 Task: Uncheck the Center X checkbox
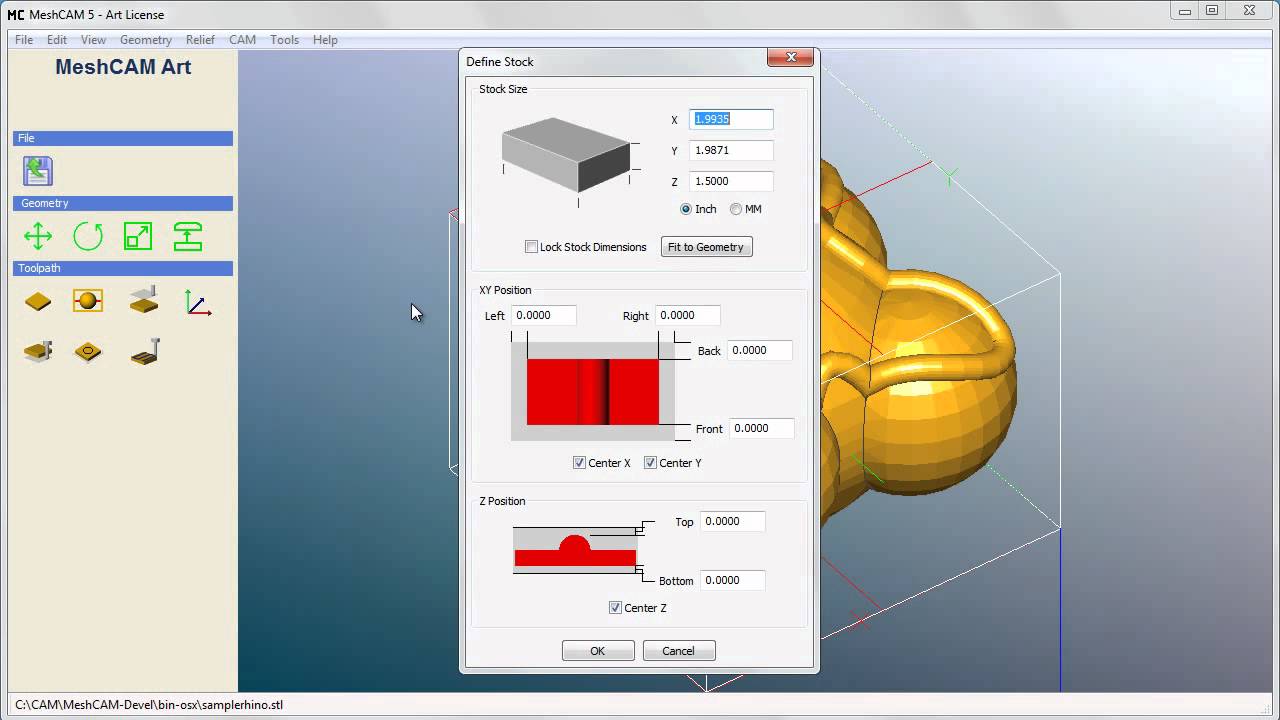[579, 463]
